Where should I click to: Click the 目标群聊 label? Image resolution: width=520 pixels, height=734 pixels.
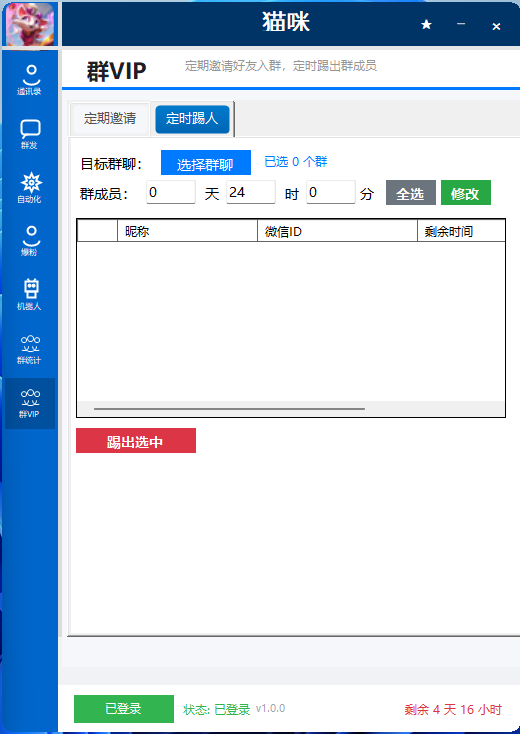point(111,164)
